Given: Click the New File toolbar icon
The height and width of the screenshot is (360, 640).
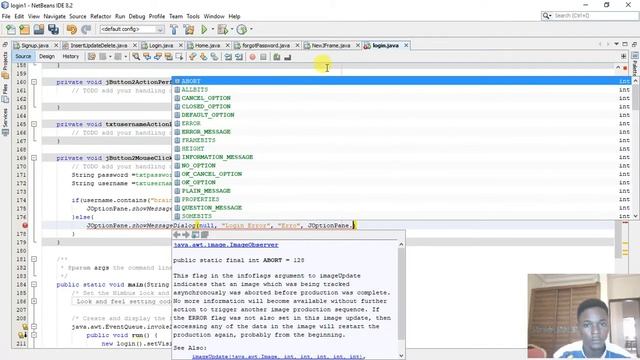Looking at the screenshot, I should coord(11,29).
